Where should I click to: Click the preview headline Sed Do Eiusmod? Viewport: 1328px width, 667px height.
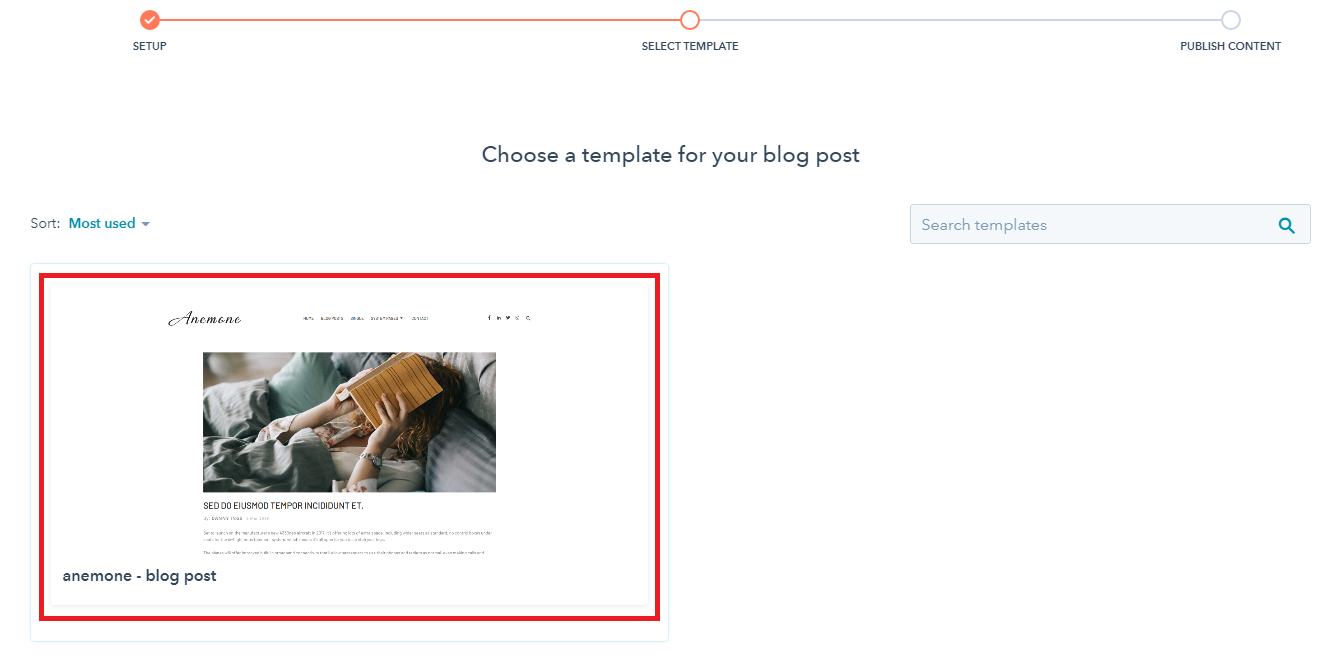tap(283, 506)
